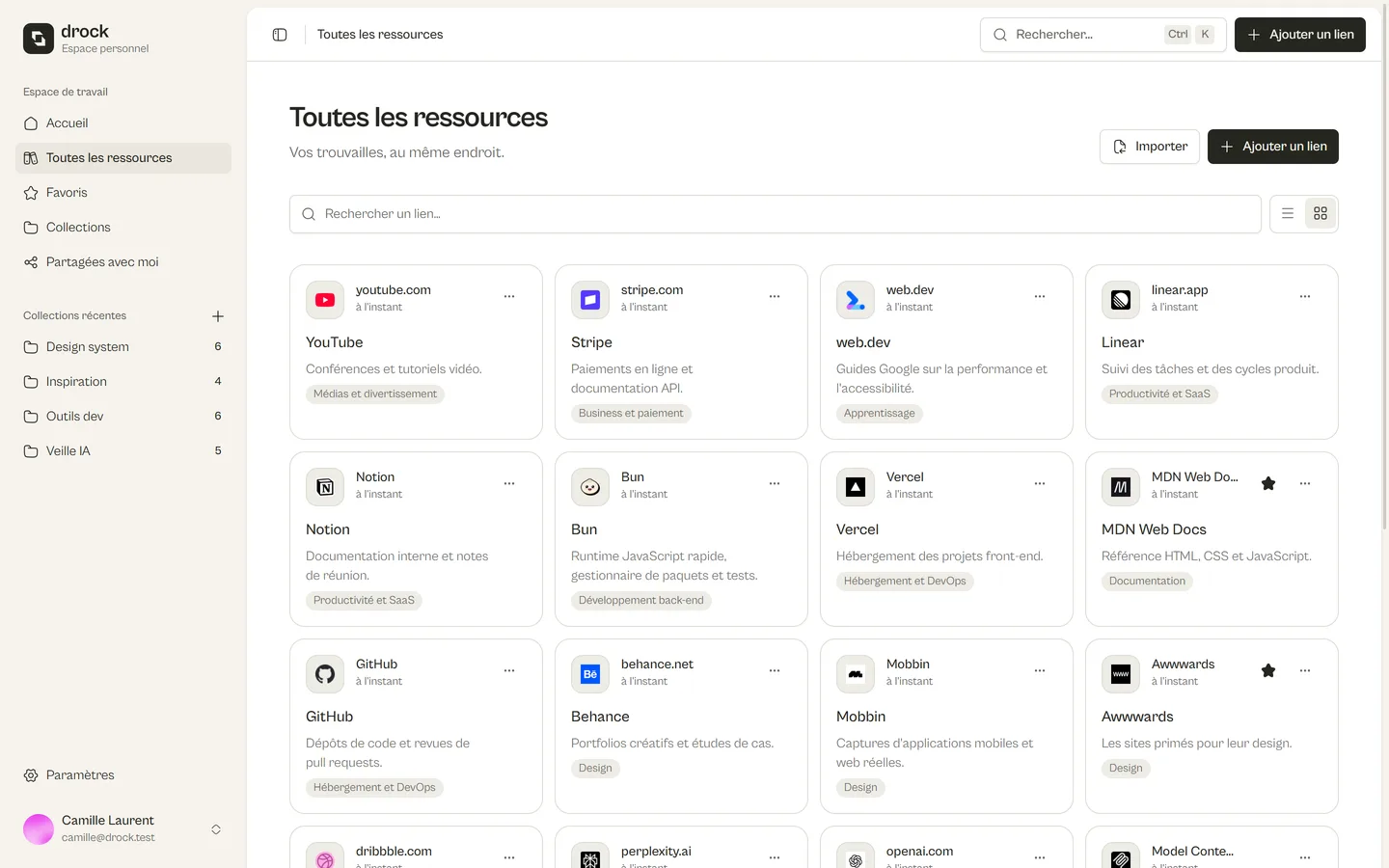Image resolution: width=1389 pixels, height=868 pixels.
Task: Click the MDN Web Docs favicon icon
Action: tap(1121, 487)
